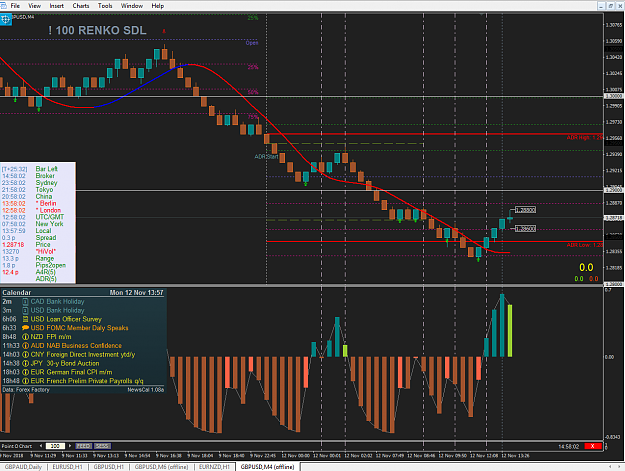Click the Point 0 Chart value field
This screenshot has width=625, height=471.
pos(55,446)
